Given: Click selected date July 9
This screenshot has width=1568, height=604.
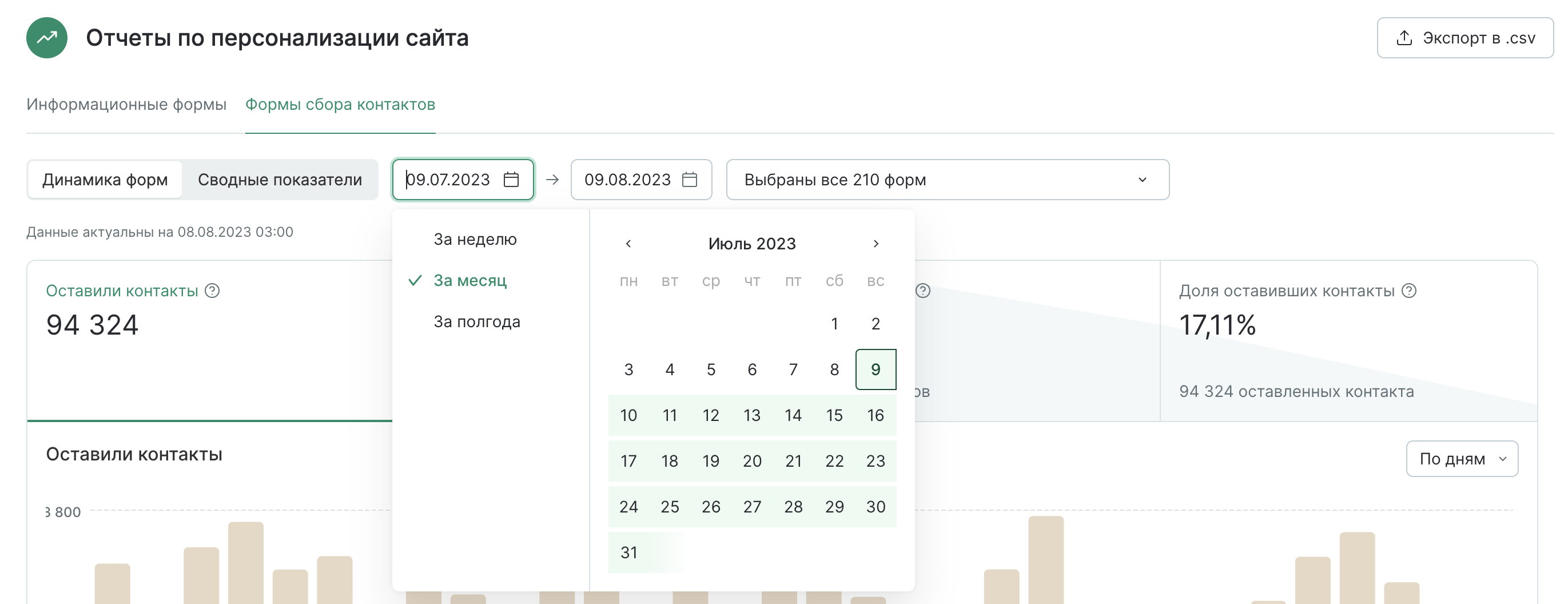Looking at the screenshot, I should coord(876,369).
